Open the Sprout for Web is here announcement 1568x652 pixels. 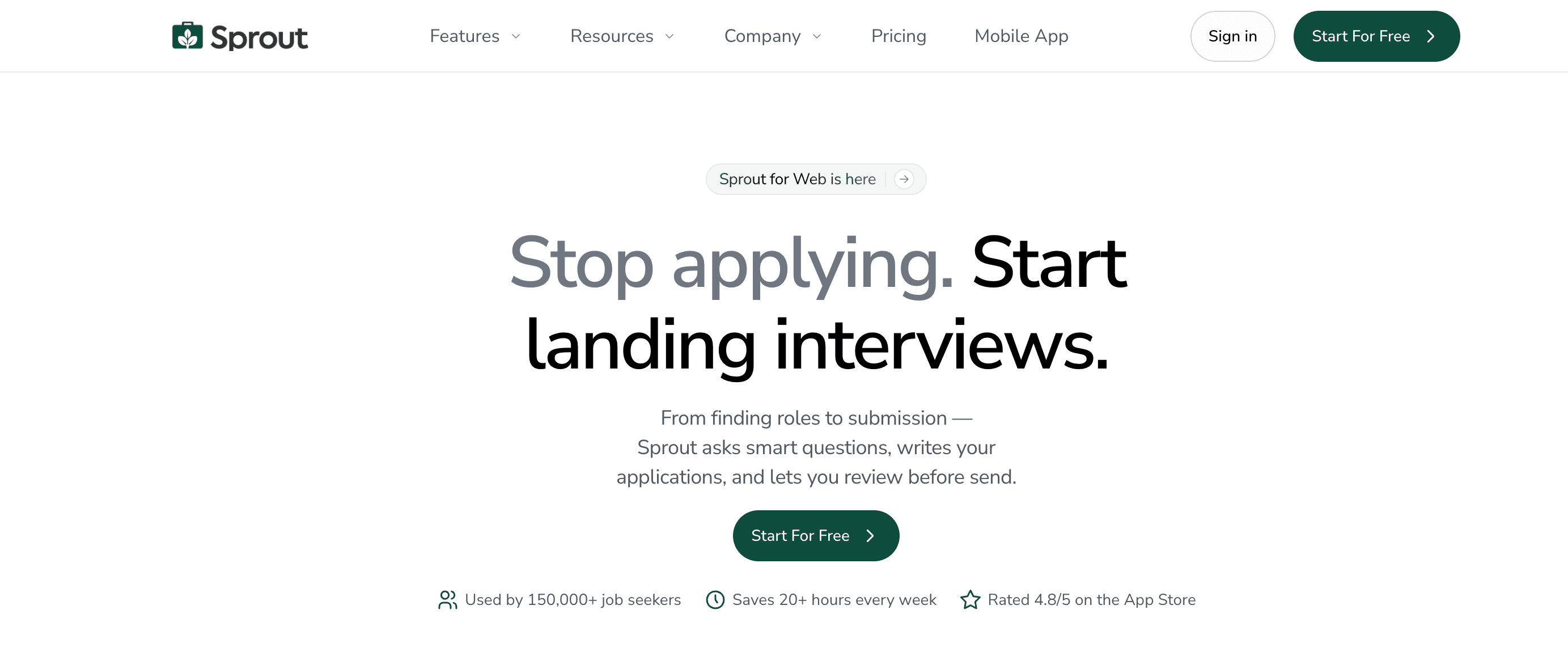tap(816, 179)
